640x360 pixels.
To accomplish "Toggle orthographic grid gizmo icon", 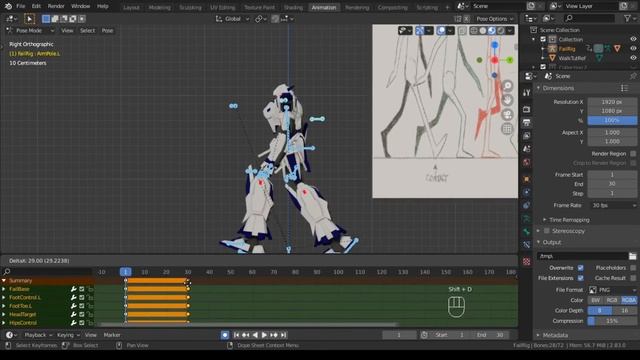I will 507,129.
